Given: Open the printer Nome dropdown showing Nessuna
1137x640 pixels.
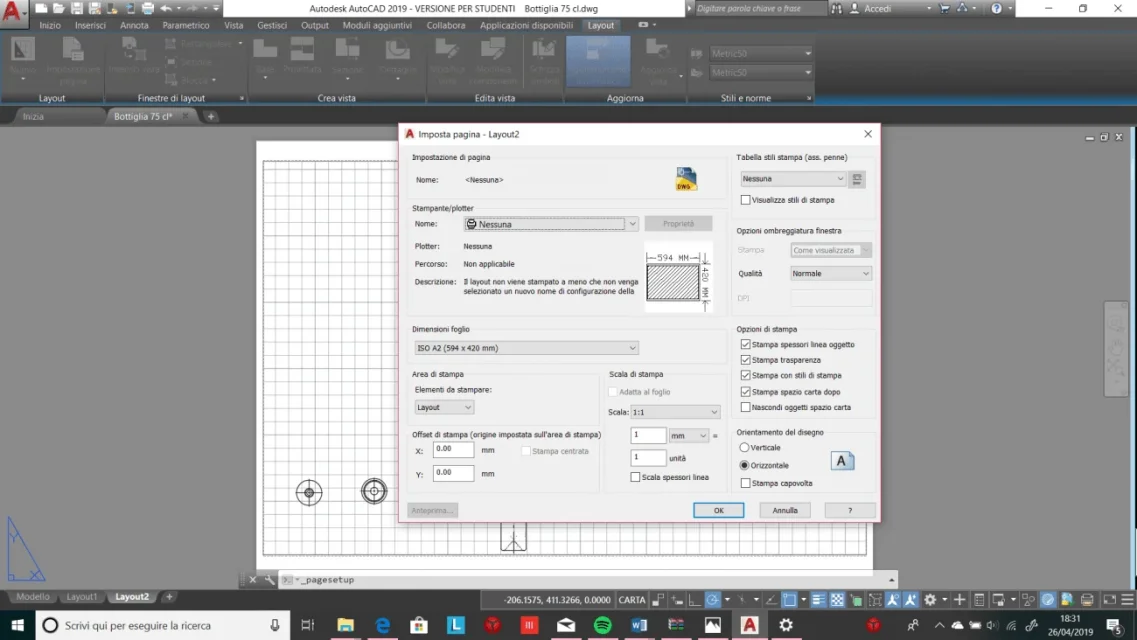Looking at the screenshot, I should point(551,224).
